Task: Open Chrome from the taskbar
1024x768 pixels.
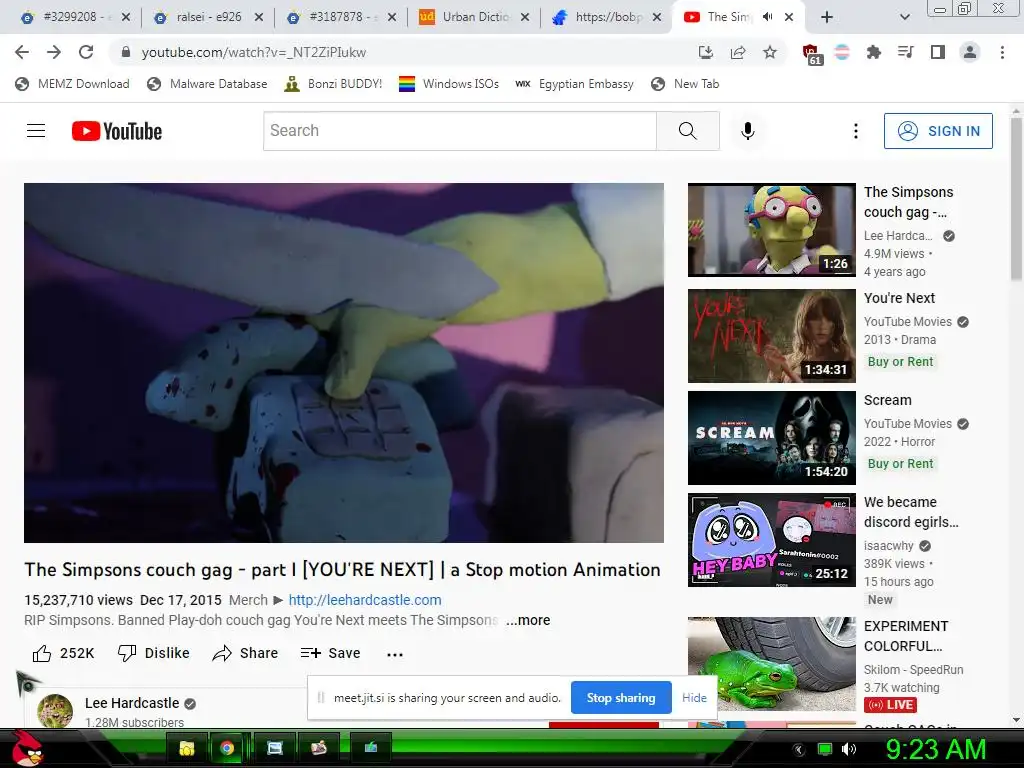Action: tap(227, 748)
